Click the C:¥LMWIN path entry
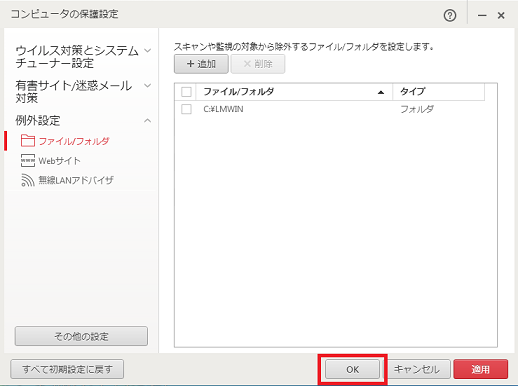 (223, 109)
